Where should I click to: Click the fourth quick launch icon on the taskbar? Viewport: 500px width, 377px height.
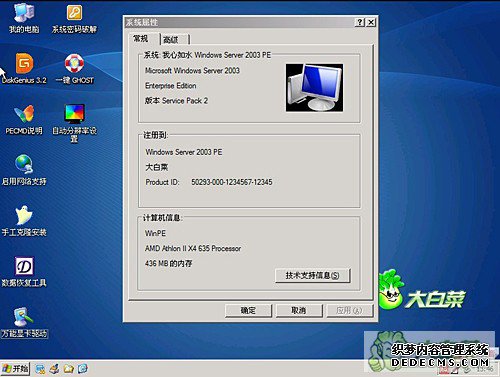(x=83, y=369)
